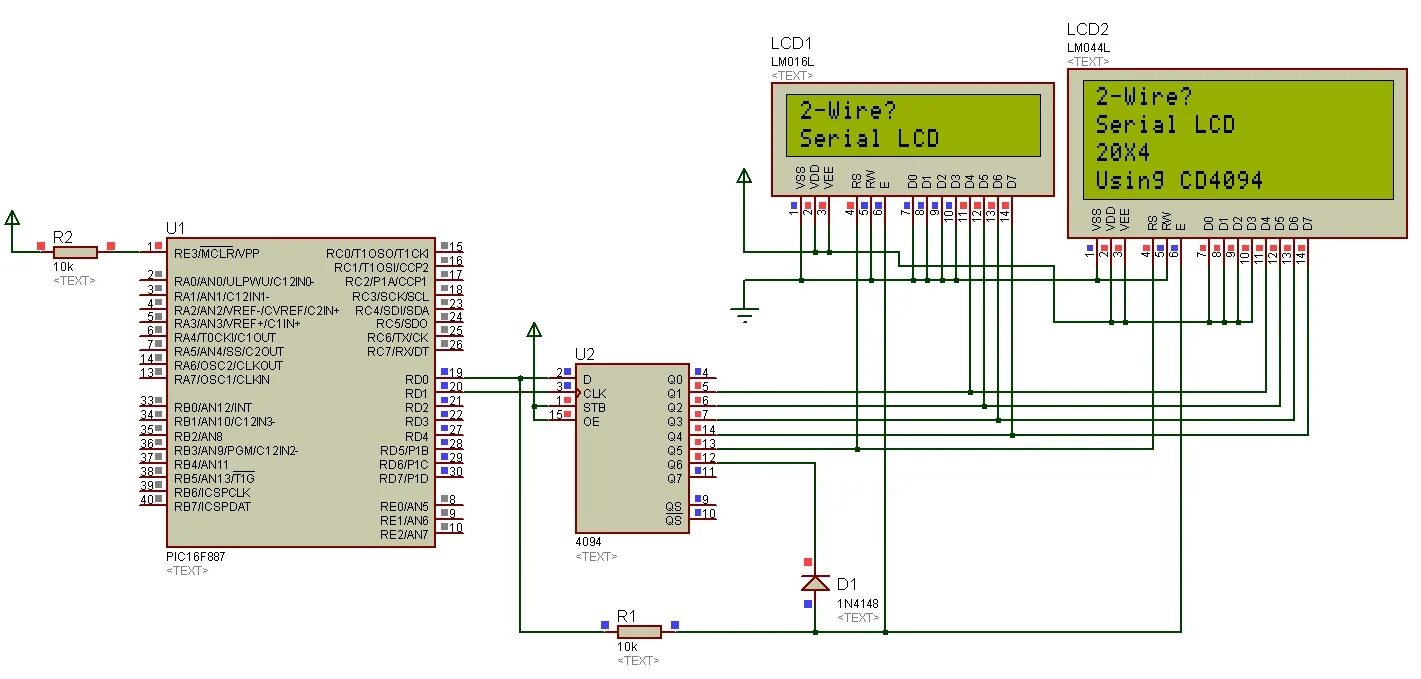Screen dimensions: 1421x679
Task: Click the Using CD4094 text on LCD2
Action: [x=1179, y=181]
